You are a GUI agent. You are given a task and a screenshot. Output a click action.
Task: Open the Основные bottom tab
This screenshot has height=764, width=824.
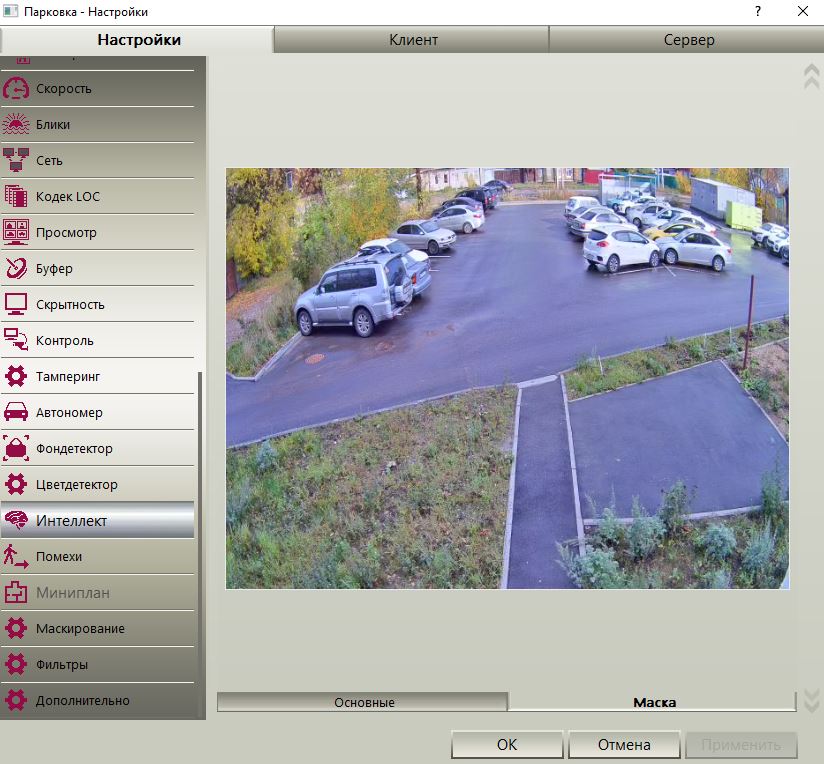coord(363,702)
